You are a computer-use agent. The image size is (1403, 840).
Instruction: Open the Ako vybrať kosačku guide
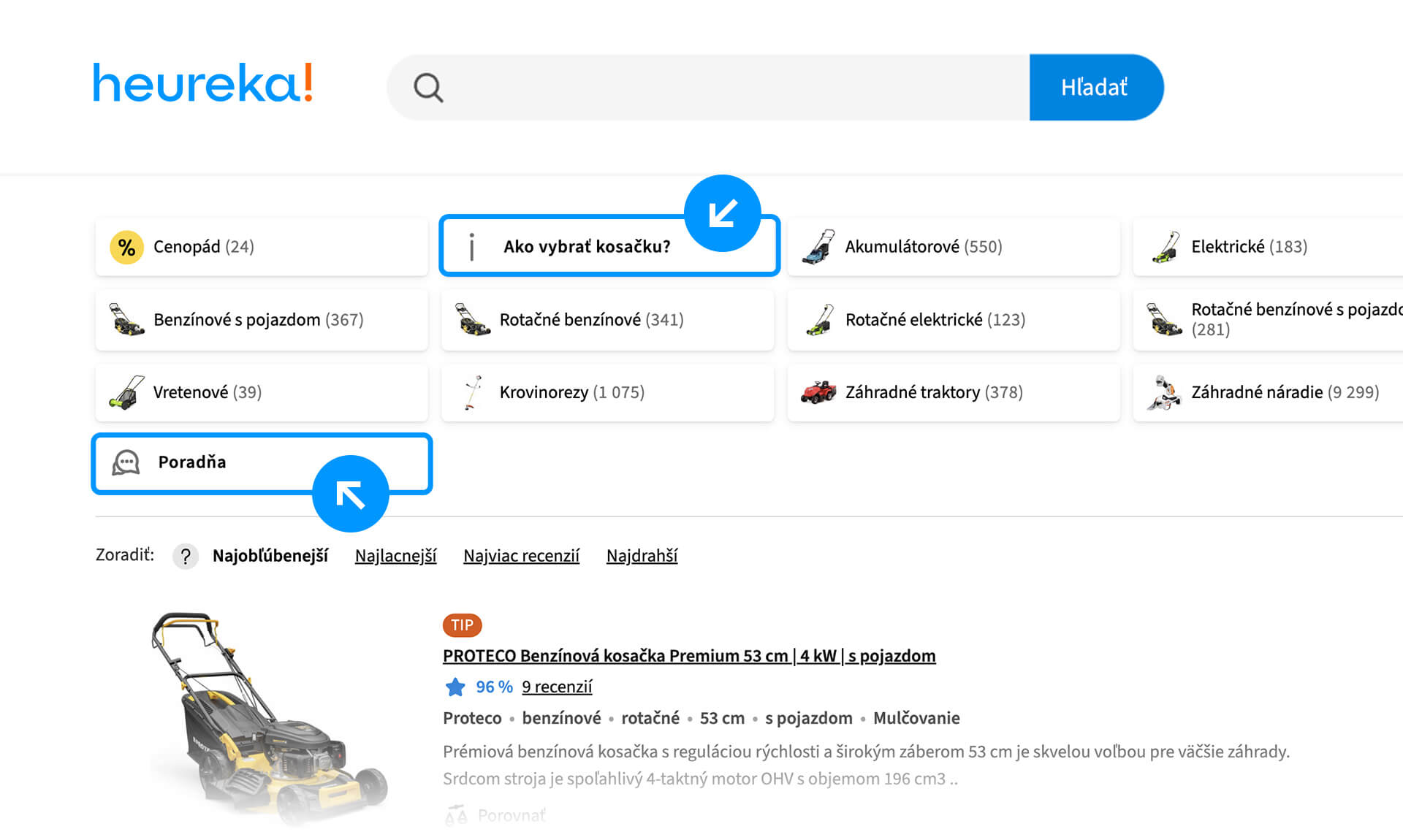[x=586, y=247]
